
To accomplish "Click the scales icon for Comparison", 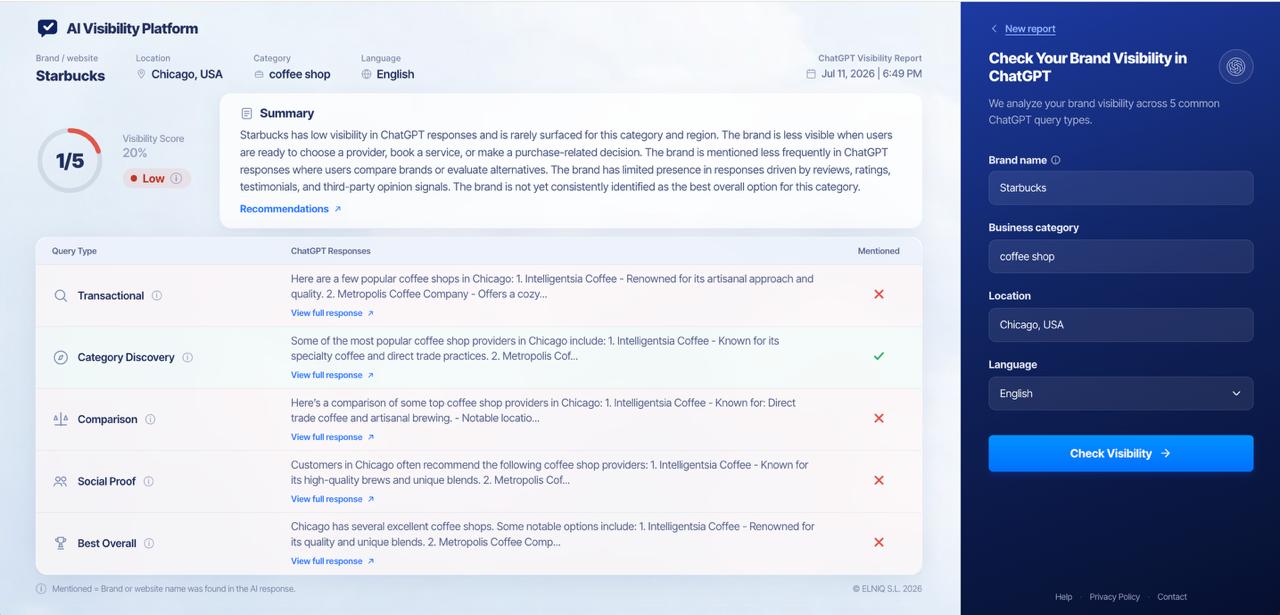I will tap(61, 420).
